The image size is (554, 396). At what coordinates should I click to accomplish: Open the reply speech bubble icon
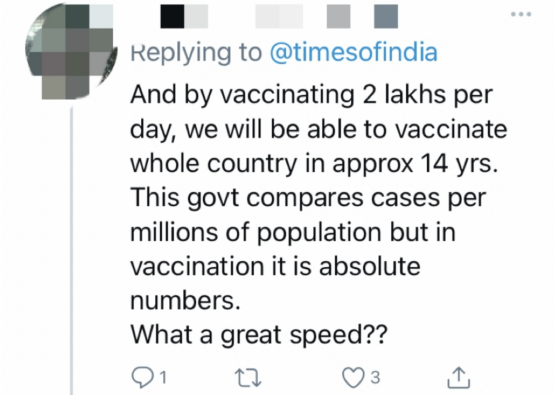click(x=142, y=377)
